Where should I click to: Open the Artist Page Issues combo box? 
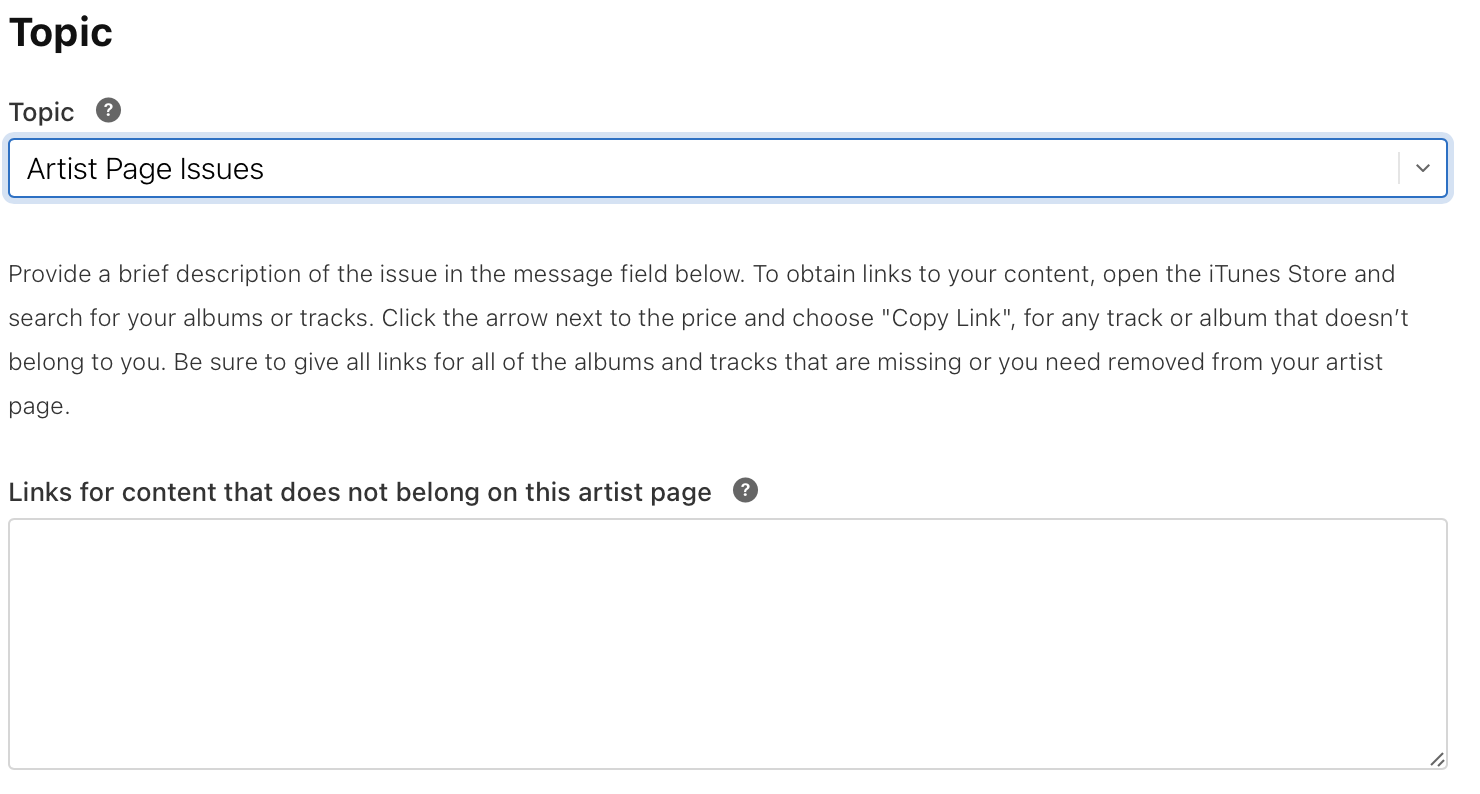[x=700, y=168]
